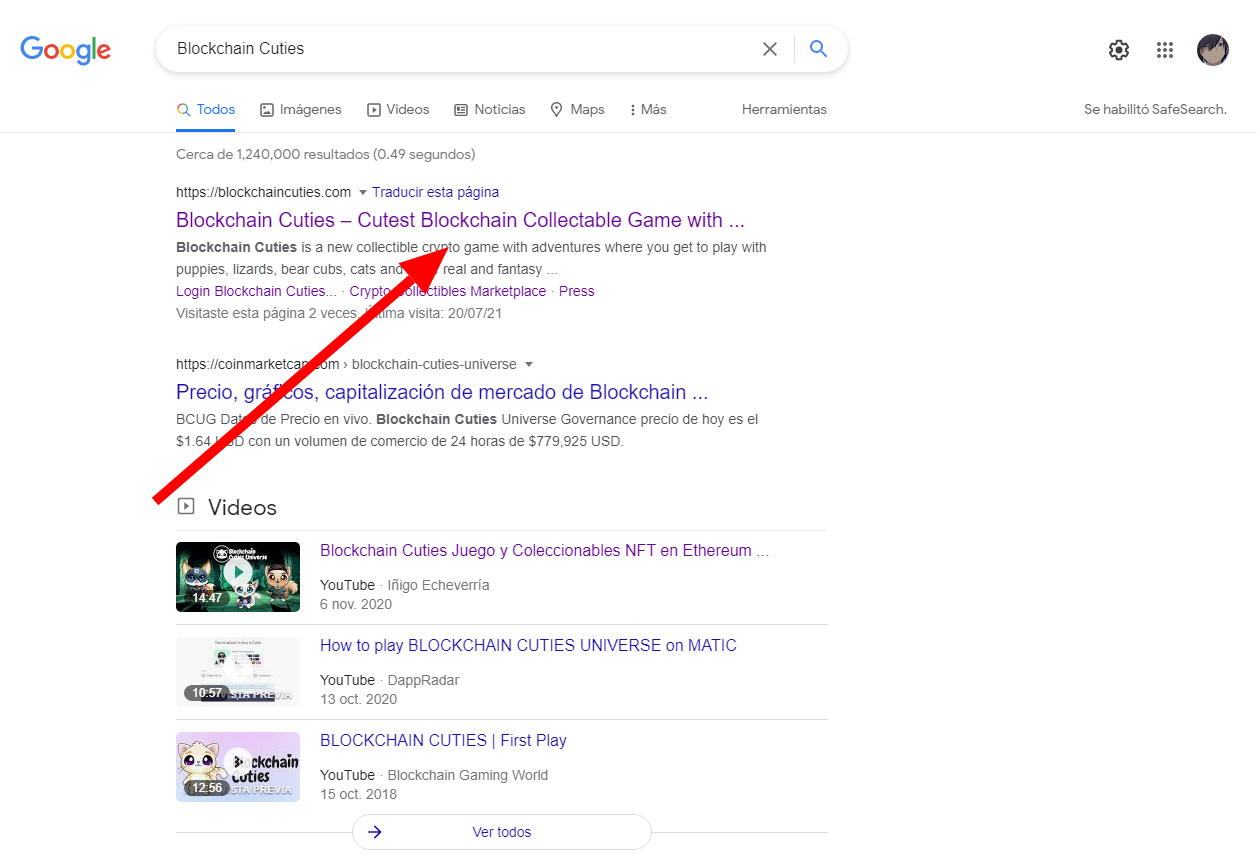The width and height of the screenshot is (1257, 866).
Task: Click DappRadar channel text
Action: click(423, 680)
